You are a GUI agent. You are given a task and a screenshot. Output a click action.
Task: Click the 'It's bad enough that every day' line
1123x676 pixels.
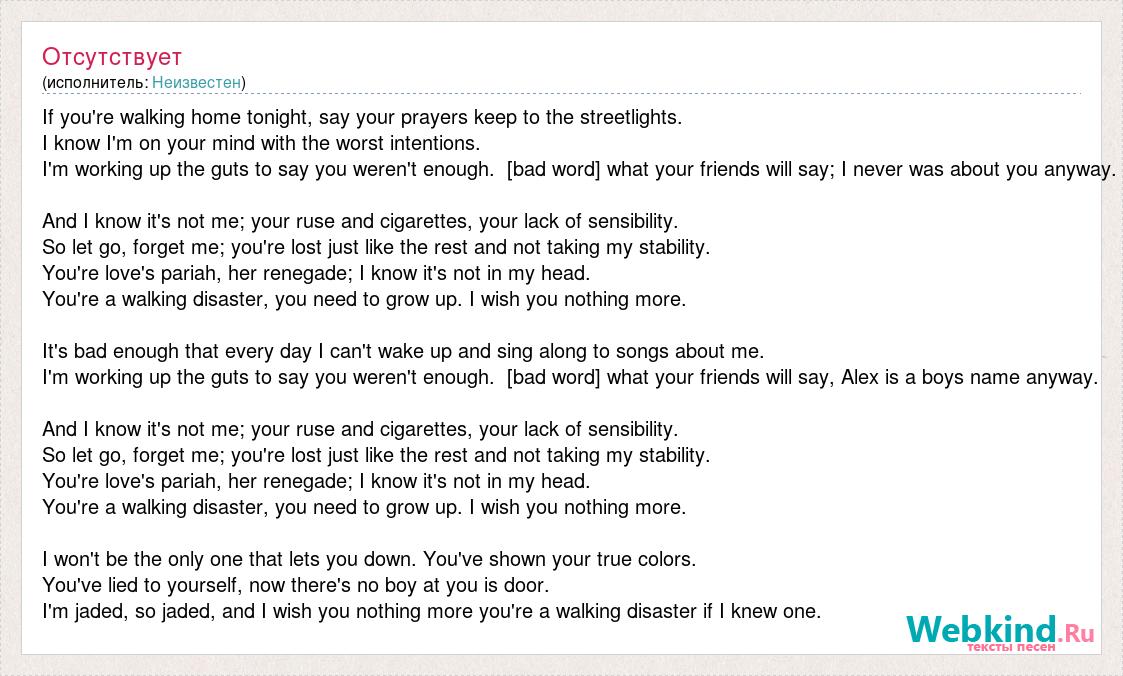click(403, 352)
